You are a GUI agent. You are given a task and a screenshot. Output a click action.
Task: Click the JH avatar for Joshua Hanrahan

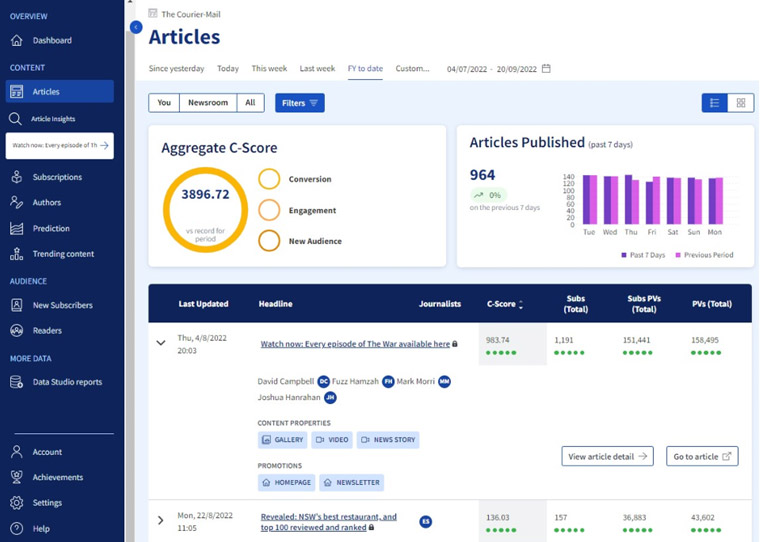point(330,398)
